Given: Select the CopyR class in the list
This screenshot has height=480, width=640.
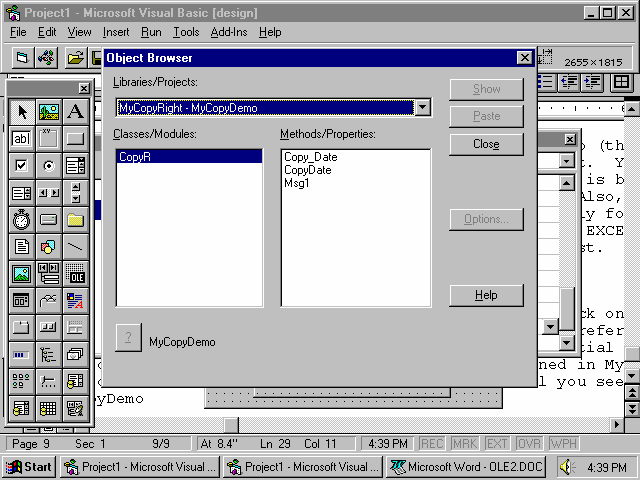Looking at the screenshot, I should 134,157.
